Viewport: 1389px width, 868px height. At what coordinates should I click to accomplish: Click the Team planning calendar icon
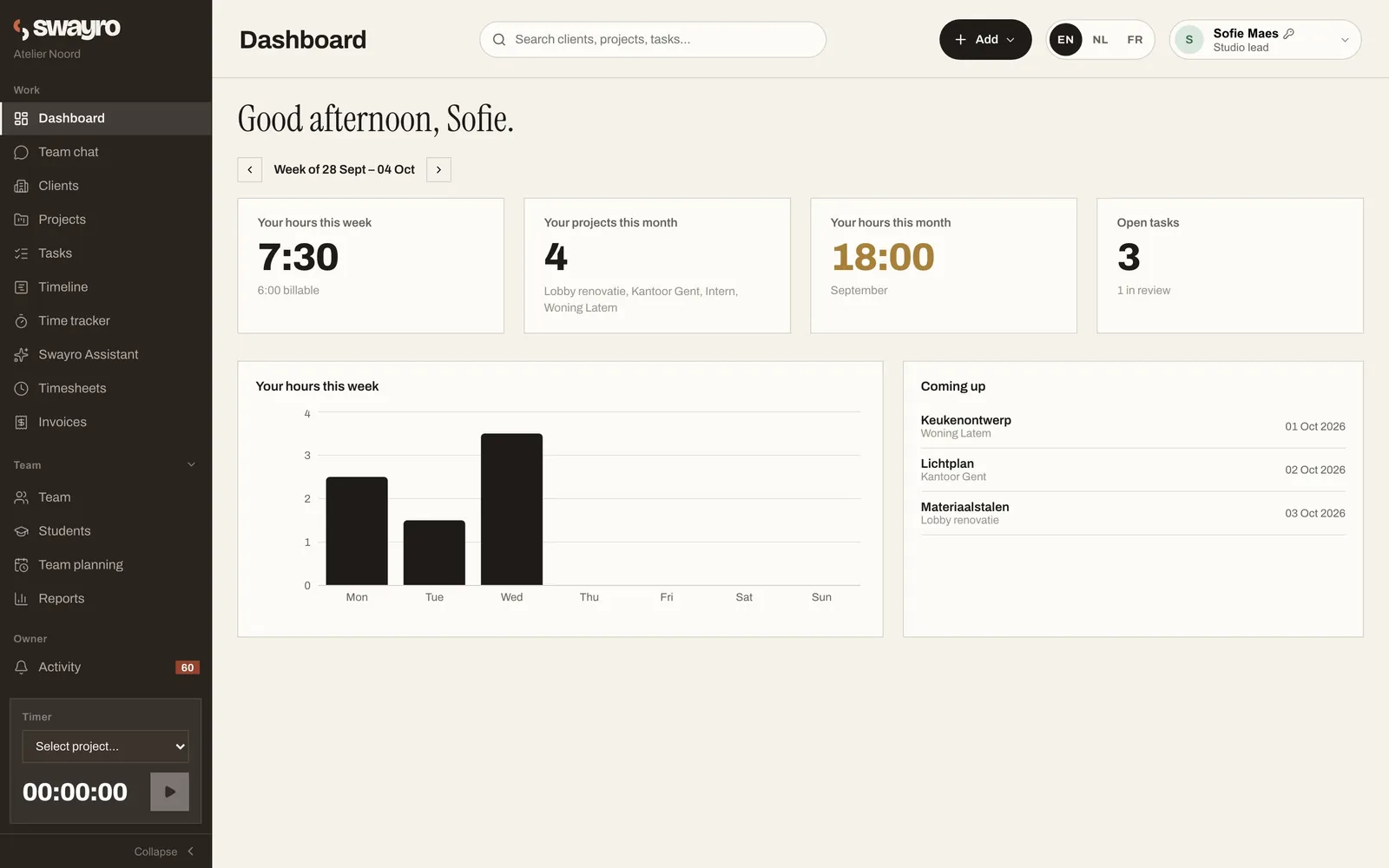pyautogui.click(x=21, y=565)
